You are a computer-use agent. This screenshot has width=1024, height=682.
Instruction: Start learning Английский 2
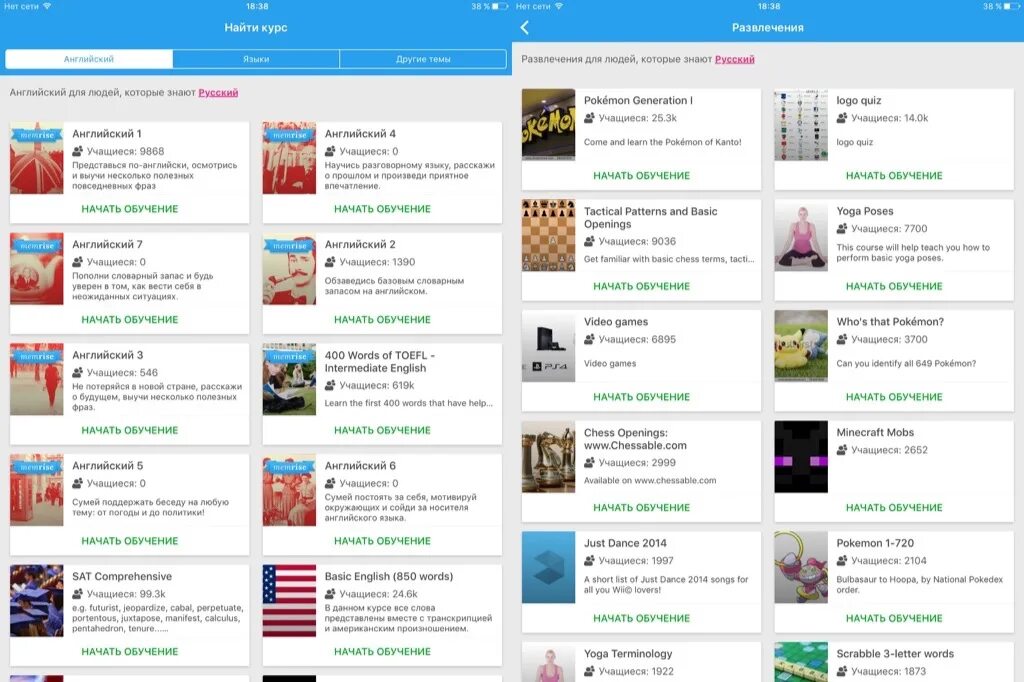click(x=382, y=319)
